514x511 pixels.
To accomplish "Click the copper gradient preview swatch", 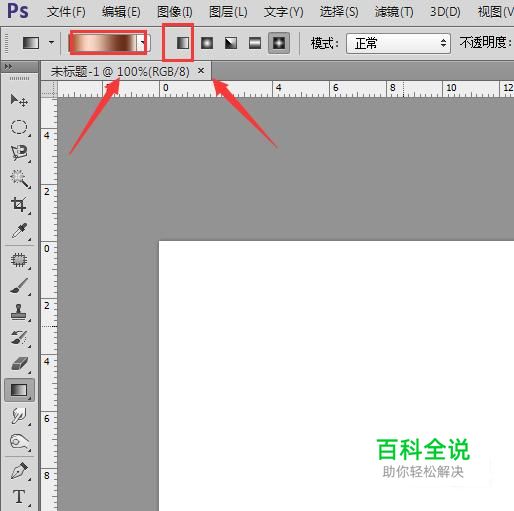I will 104,42.
